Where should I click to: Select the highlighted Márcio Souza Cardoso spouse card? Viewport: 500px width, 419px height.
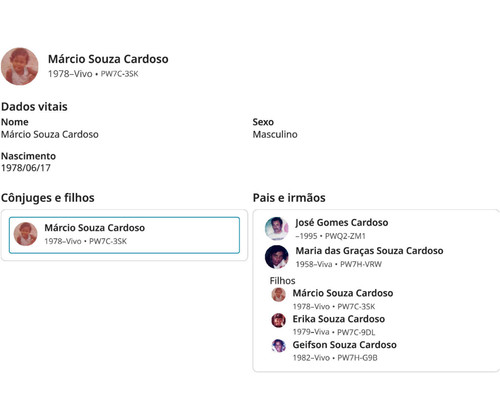(124, 235)
